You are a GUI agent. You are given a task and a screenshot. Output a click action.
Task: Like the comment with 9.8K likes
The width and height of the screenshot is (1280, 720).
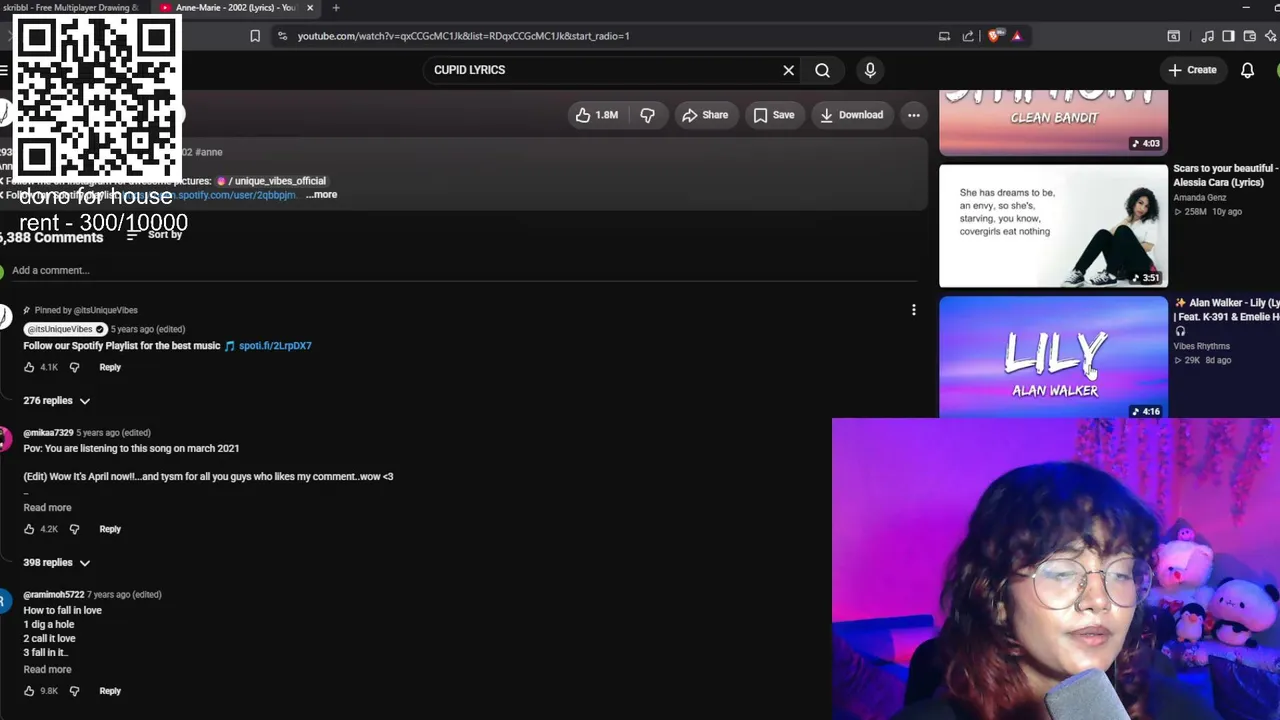[29, 691]
